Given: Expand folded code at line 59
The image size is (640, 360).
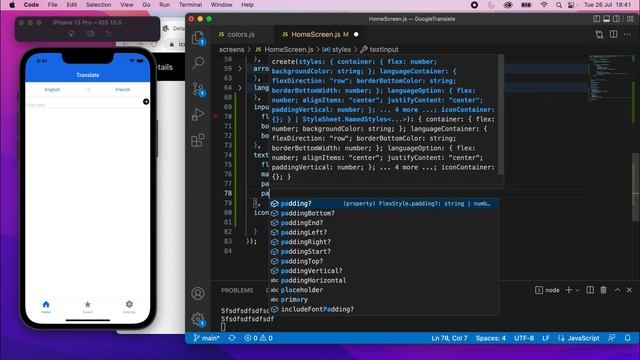Looking at the screenshot, I should 240,69.
